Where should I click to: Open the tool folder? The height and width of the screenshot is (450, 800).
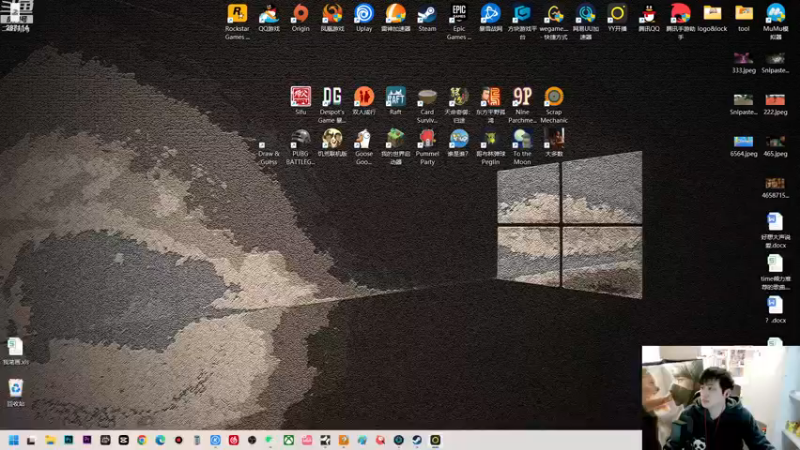coord(744,14)
